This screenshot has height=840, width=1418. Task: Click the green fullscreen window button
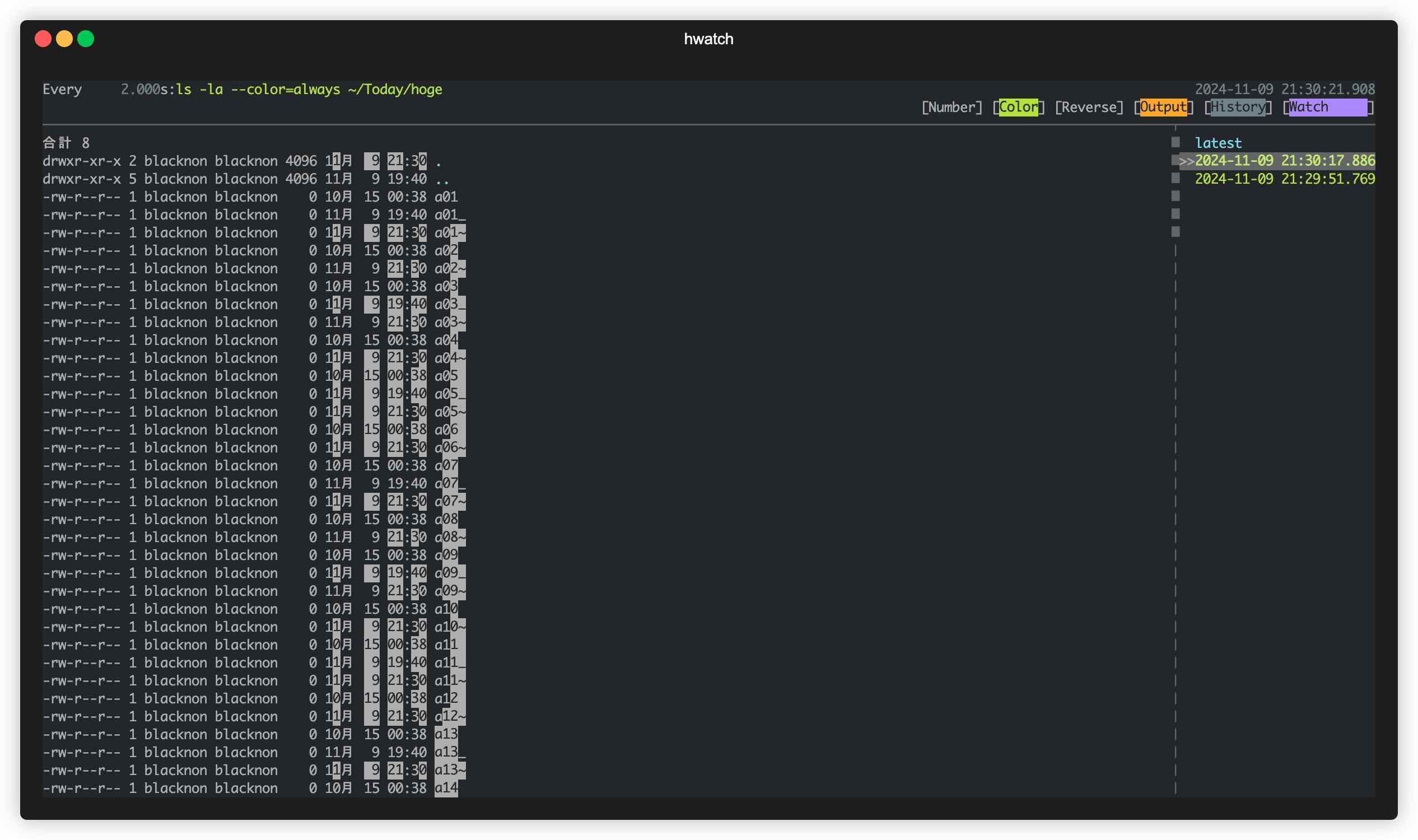click(86, 39)
